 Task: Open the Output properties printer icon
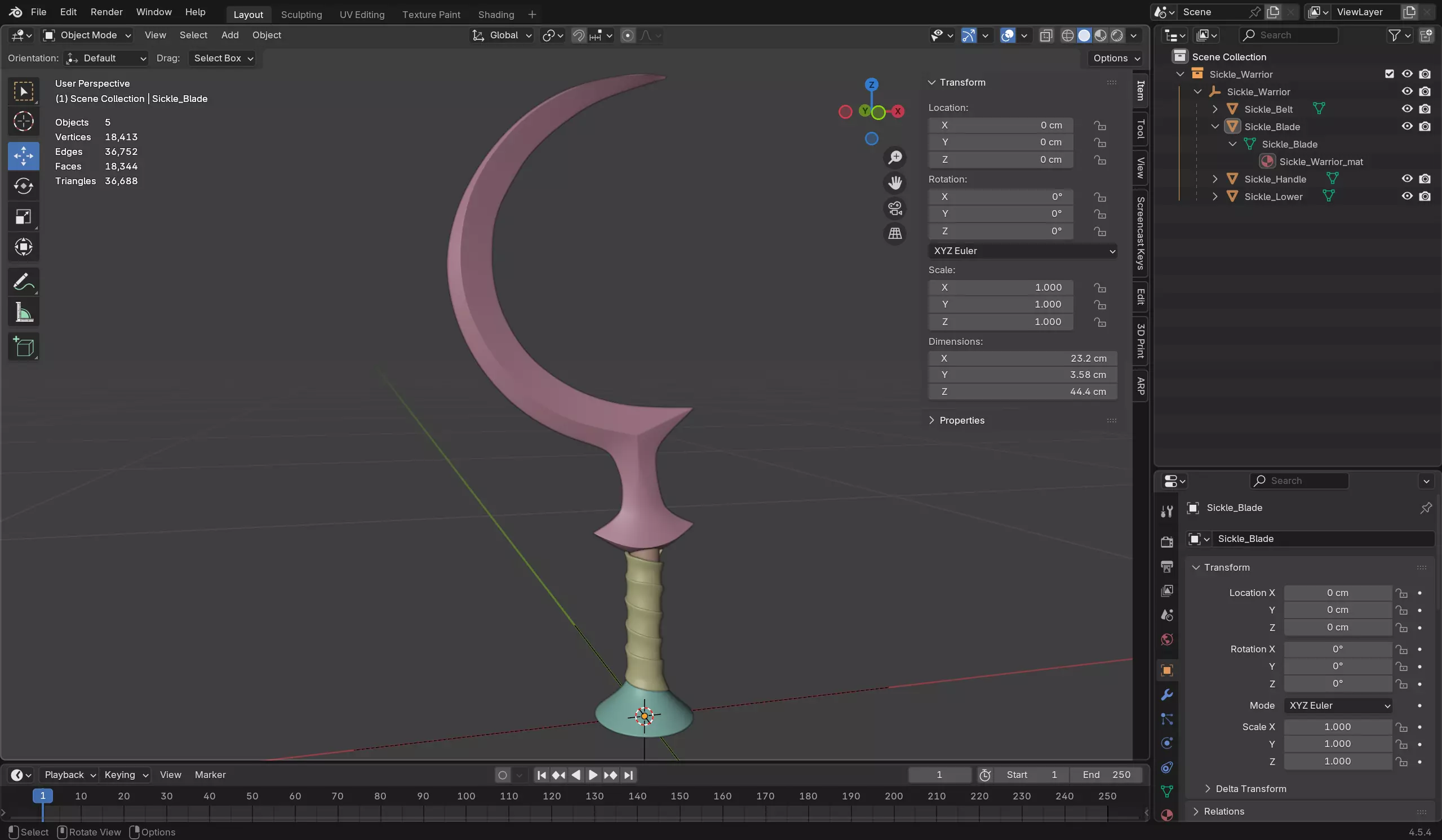click(1167, 567)
